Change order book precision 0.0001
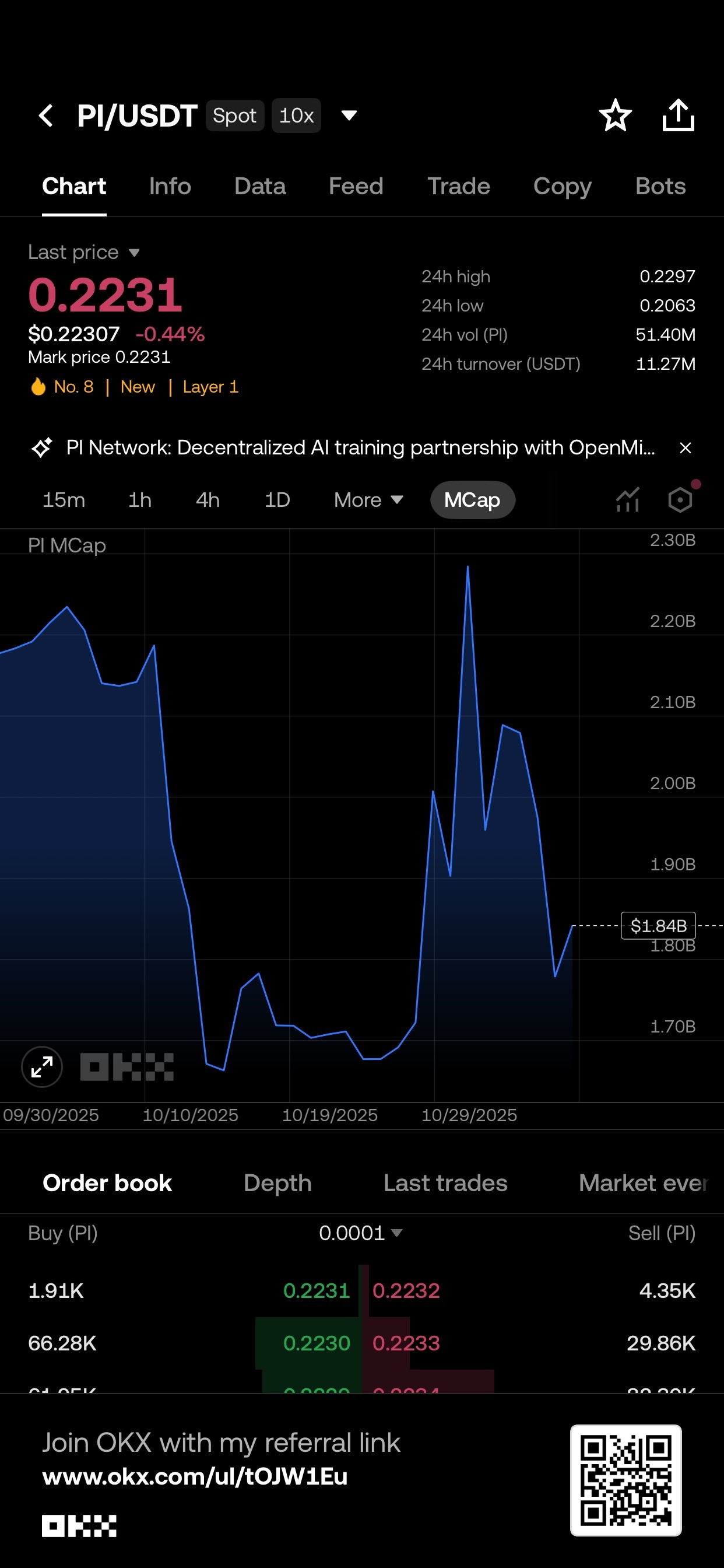 point(360,1233)
